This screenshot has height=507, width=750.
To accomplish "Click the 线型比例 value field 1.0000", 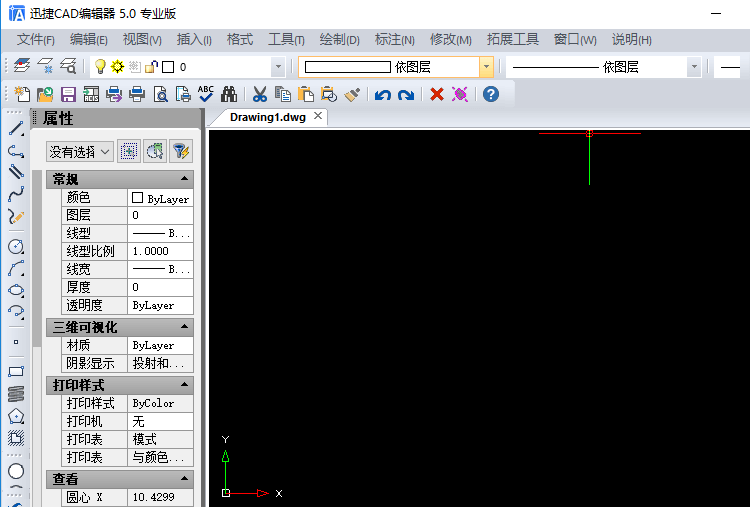I will 160,251.
